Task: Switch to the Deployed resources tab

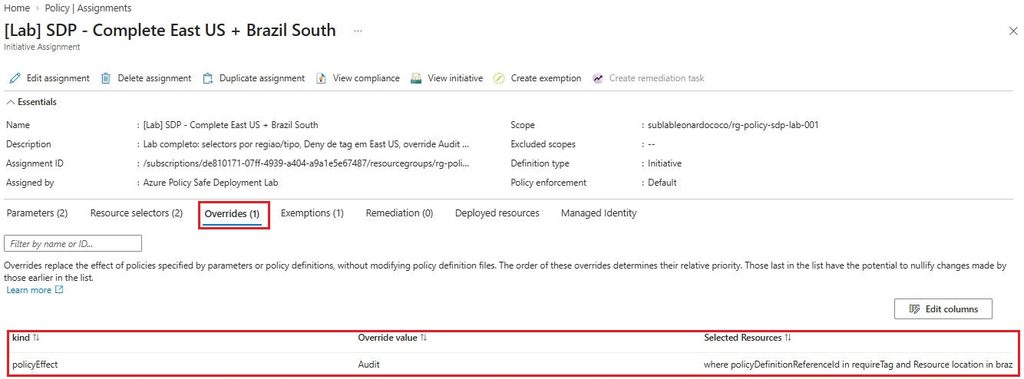Action: pyautogui.click(x=497, y=213)
